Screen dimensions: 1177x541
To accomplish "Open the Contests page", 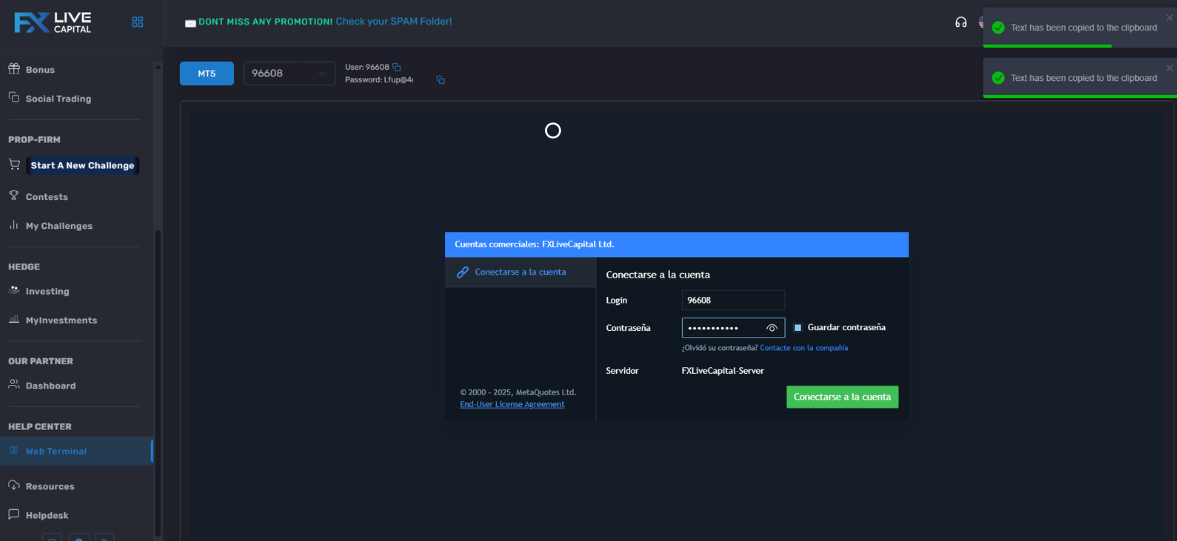I will pyautogui.click(x=47, y=197).
